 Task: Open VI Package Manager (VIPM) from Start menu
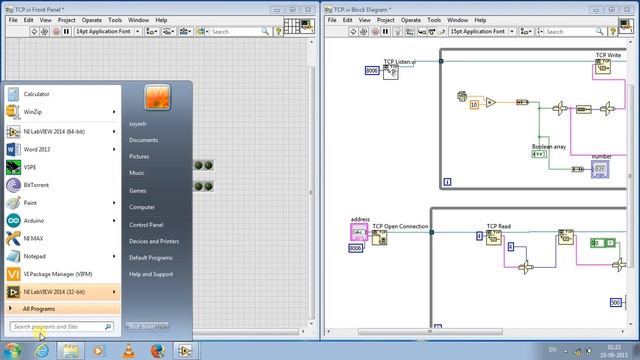(63, 274)
